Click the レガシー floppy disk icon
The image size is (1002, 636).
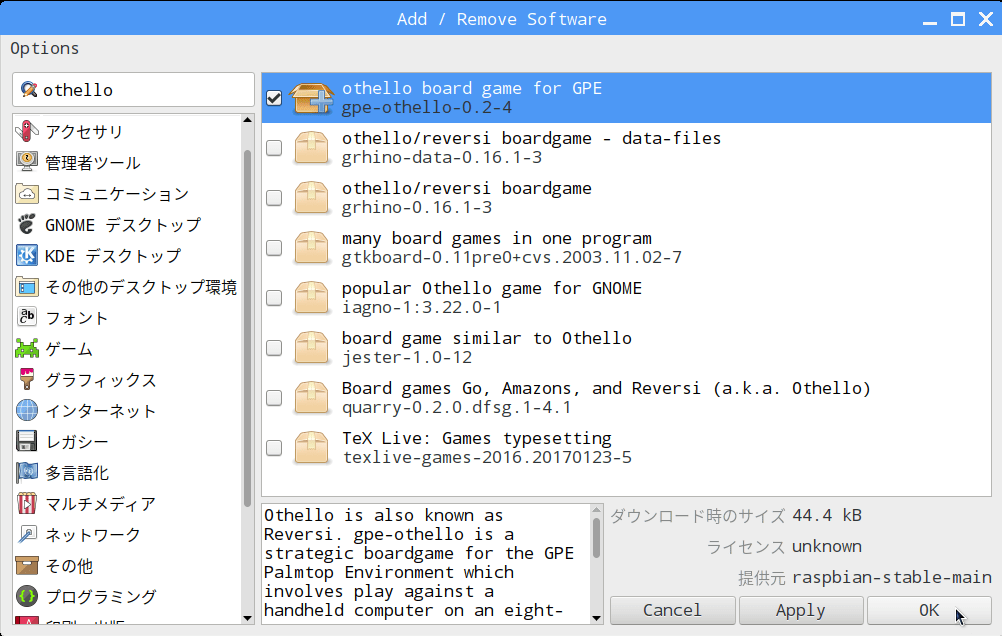point(27,442)
